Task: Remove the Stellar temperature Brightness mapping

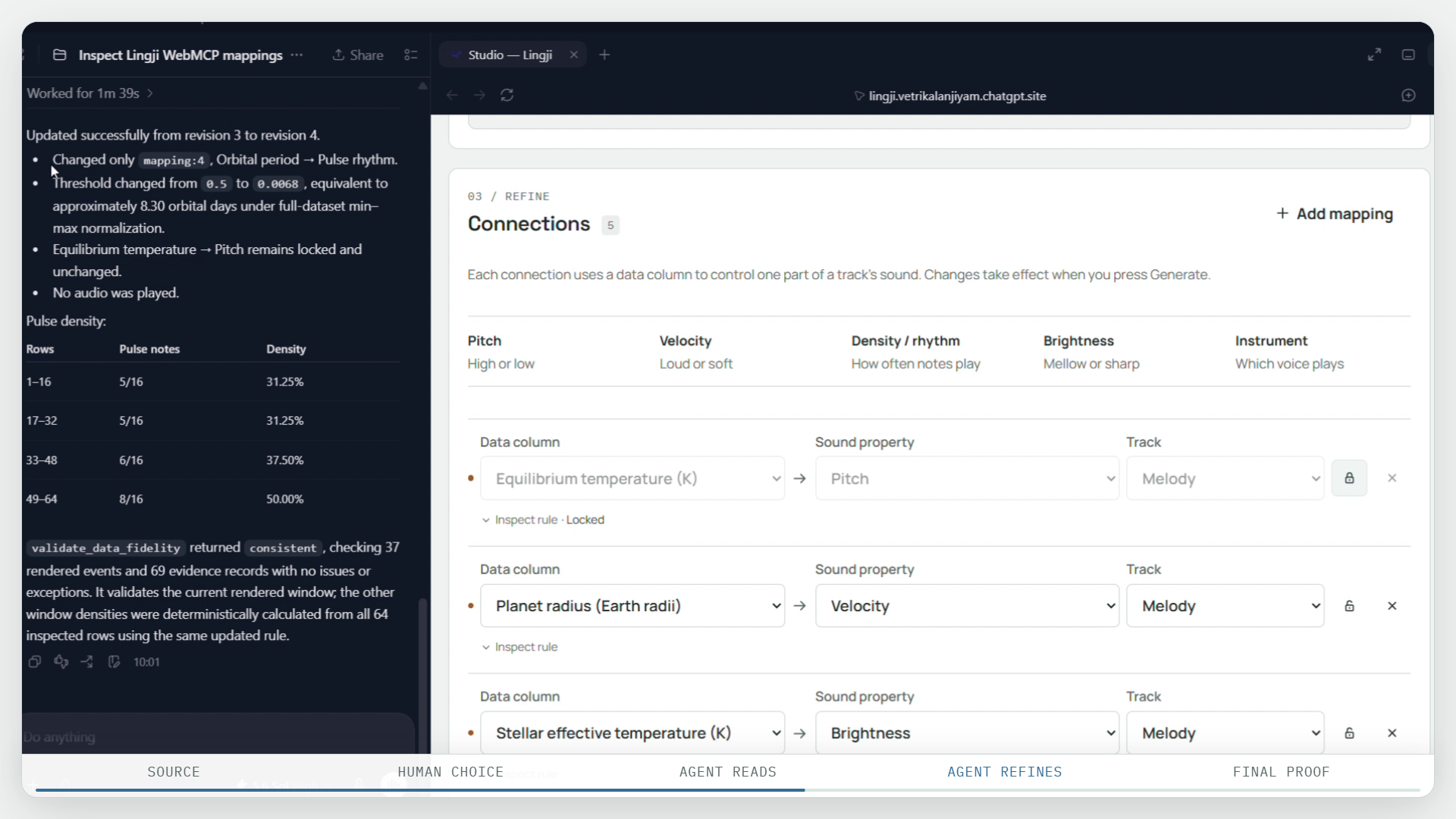Action: [x=1392, y=733]
